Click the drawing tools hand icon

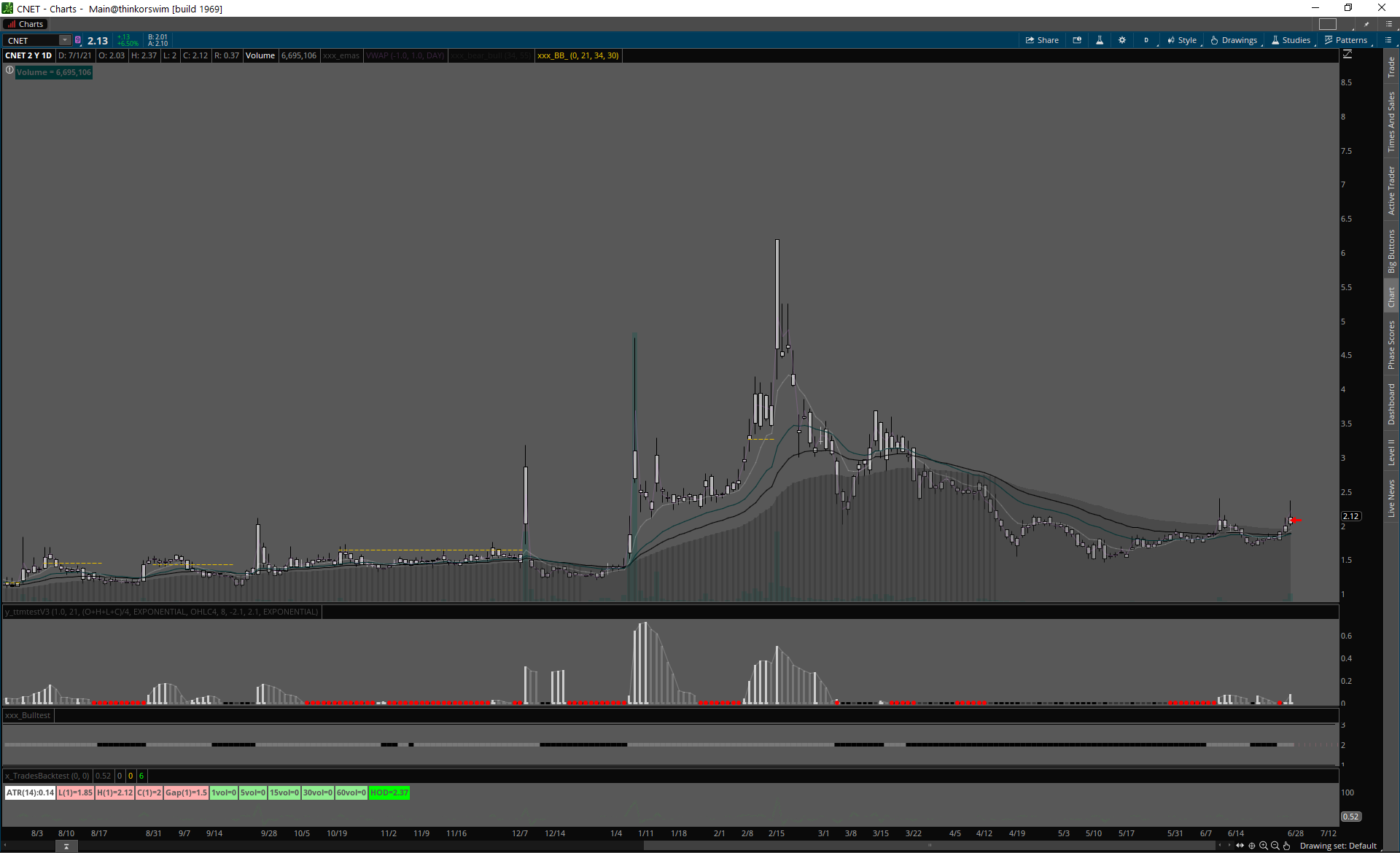tap(1287, 846)
